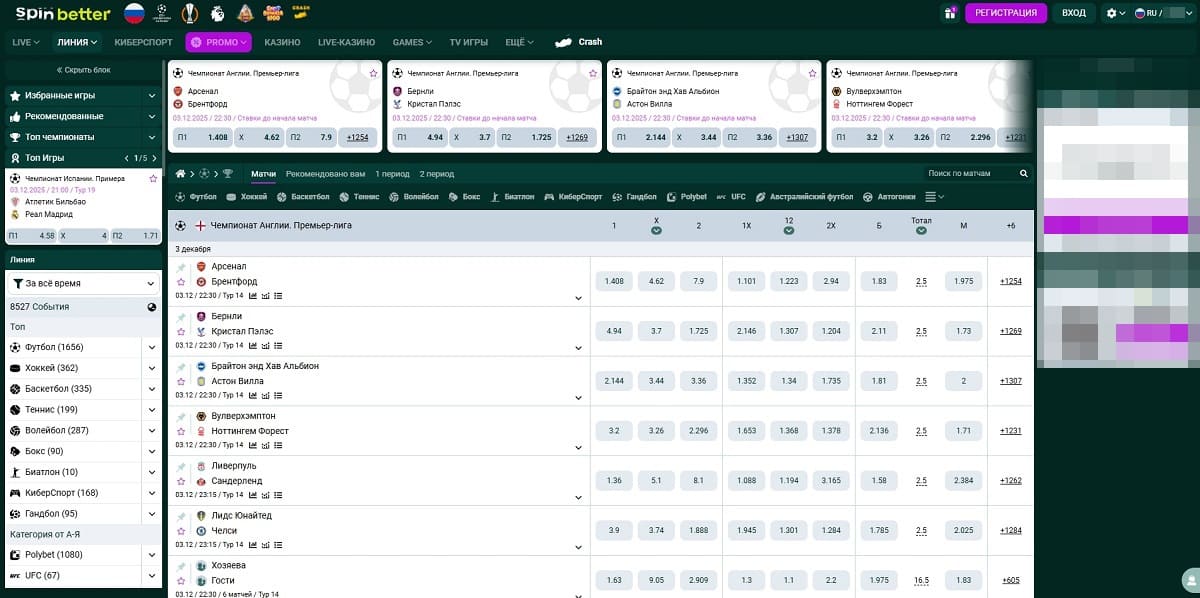1200x598 pixels.
Task: Open the За всё время time filter
Action: (83, 284)
